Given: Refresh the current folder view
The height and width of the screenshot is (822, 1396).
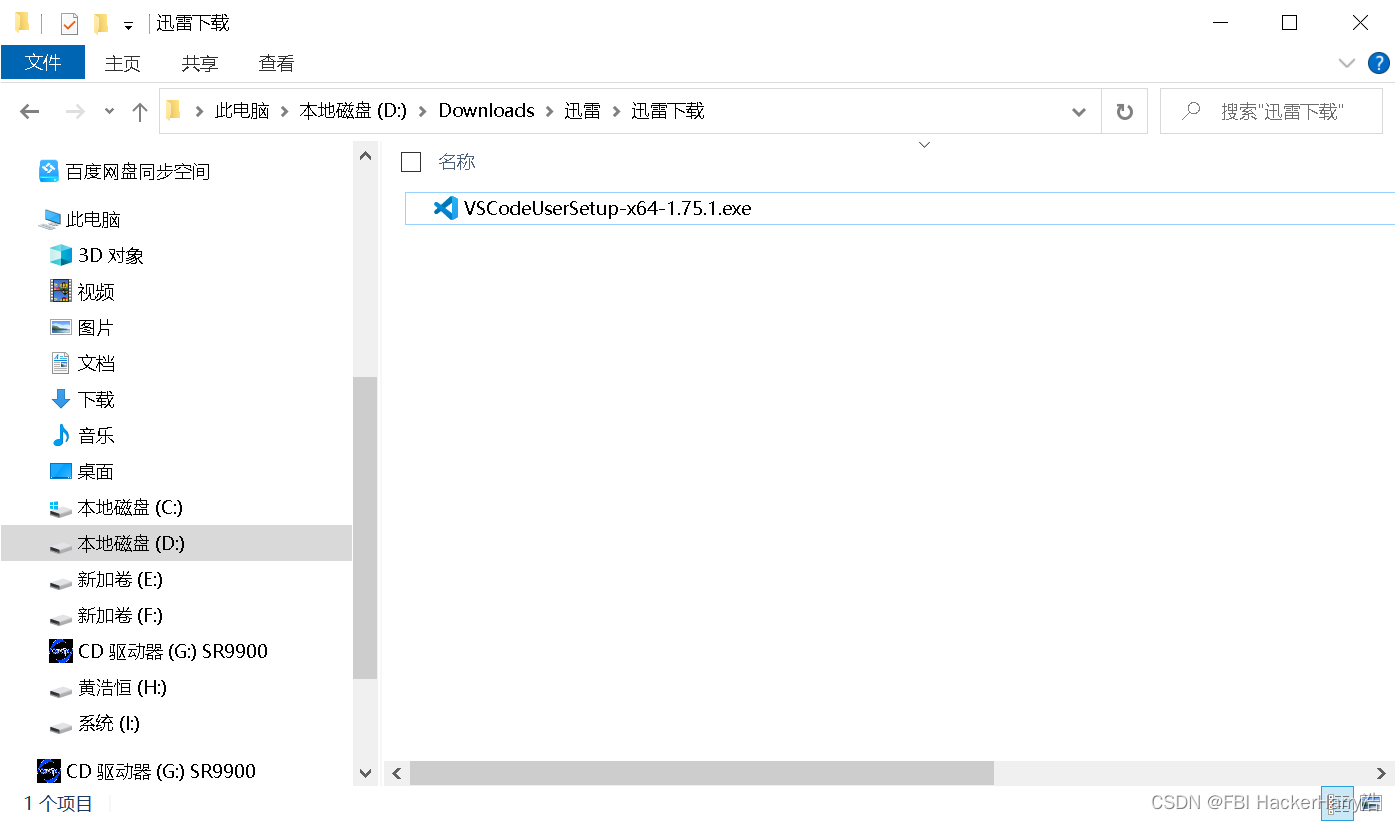Looking at the screenshot, I should pos(1125,112).
